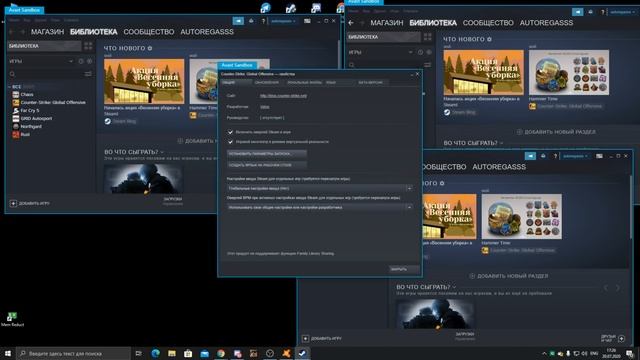
Task: Switch to the ОБНОВЛЕНИЯ tab in properties dialog
Action: click(x=267, y=82)
